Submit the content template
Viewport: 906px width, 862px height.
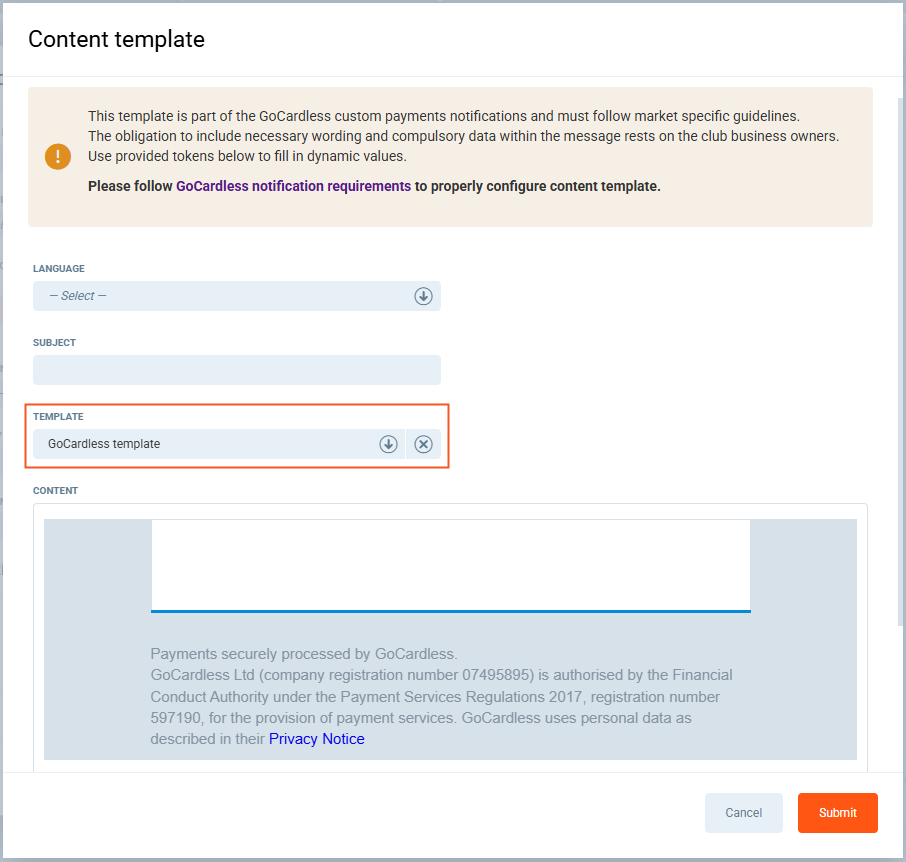(837, 813)
